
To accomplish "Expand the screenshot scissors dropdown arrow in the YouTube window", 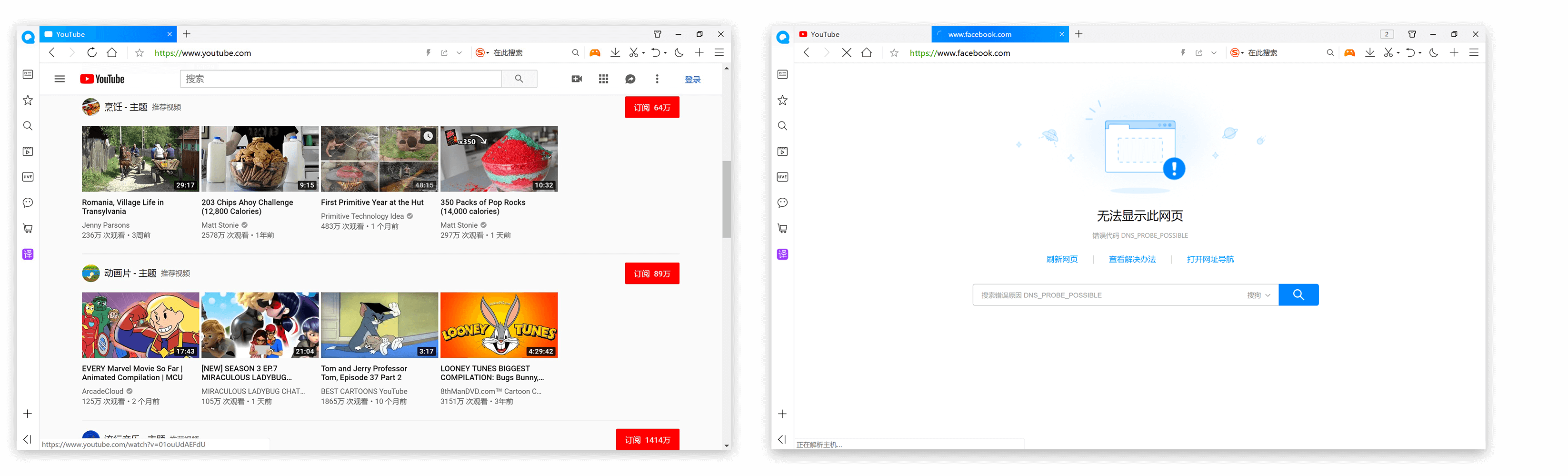I will click(643, 53).
